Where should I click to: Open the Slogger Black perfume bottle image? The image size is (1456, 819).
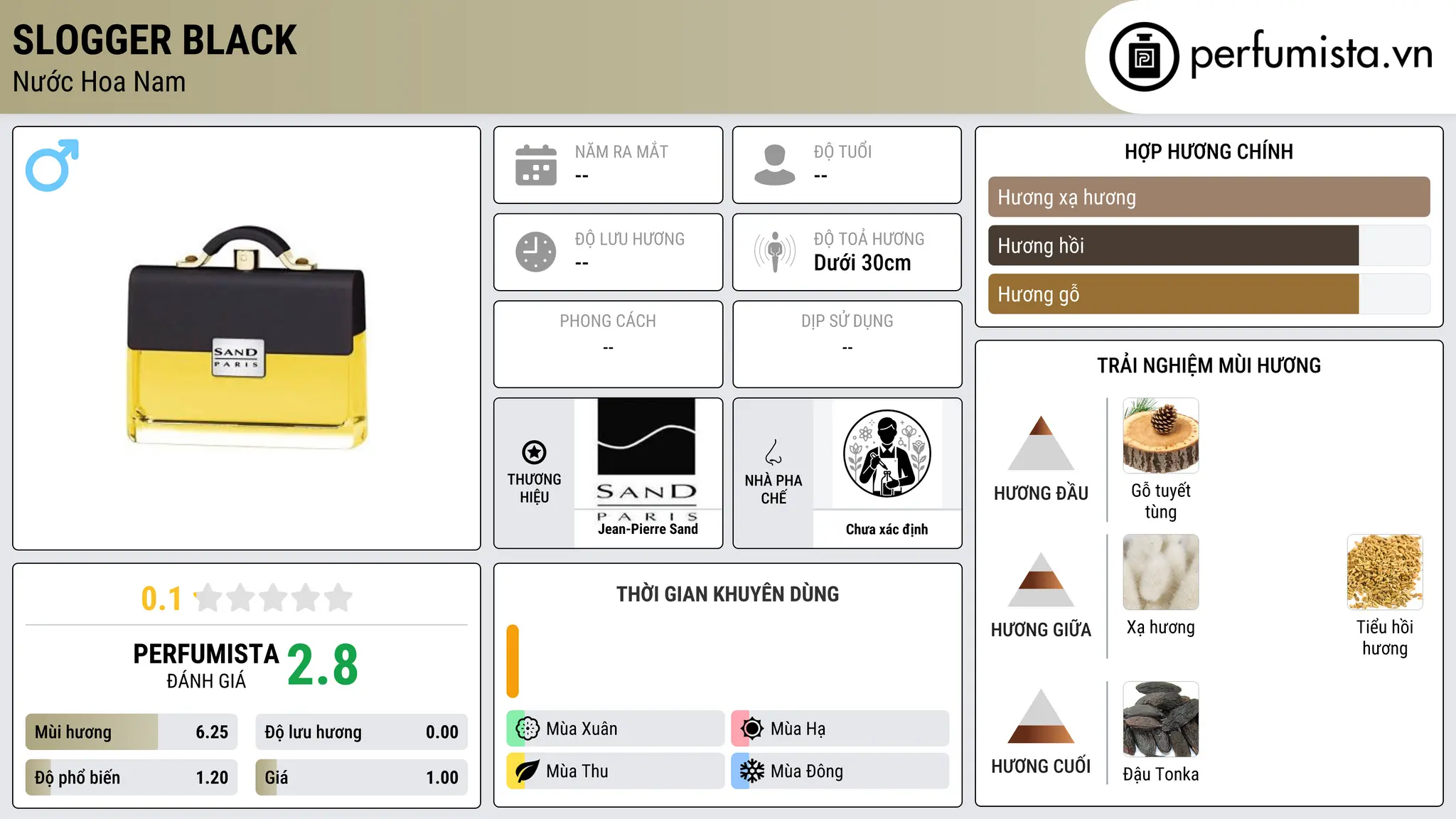[x=247, y=338]
